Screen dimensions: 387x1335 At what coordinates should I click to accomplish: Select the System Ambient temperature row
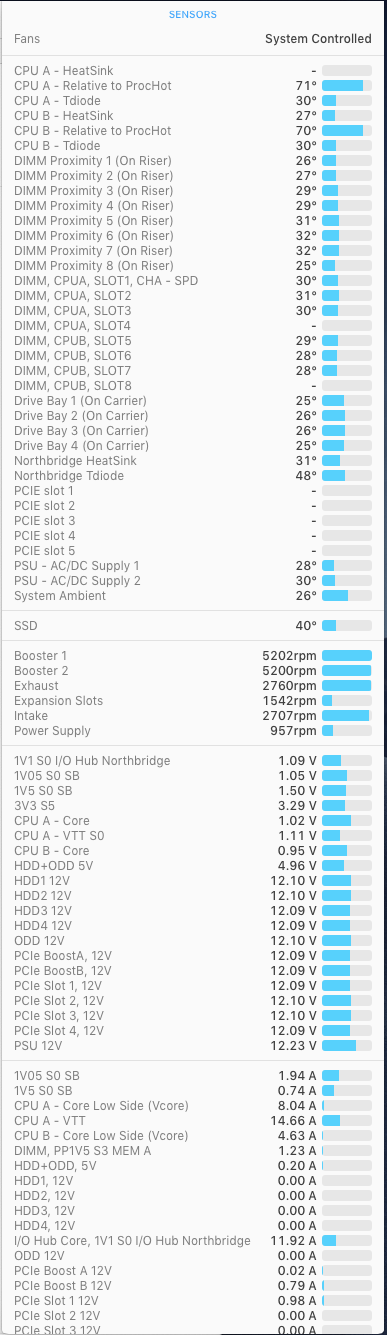193,596
